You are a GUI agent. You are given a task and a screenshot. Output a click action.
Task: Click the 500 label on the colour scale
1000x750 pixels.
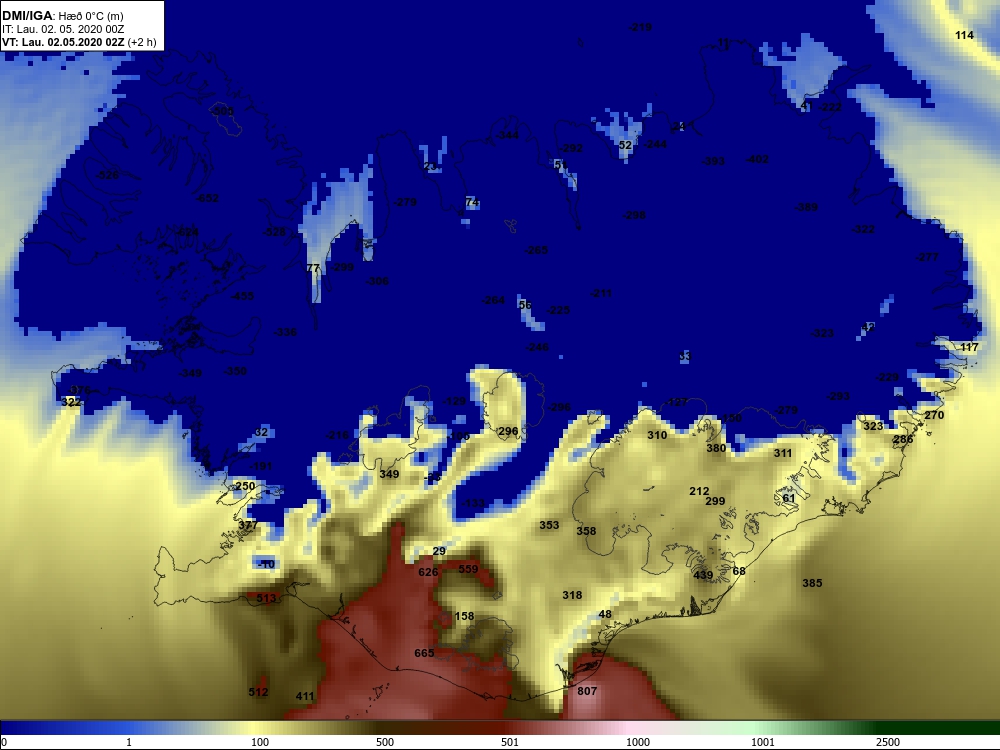click(385, 742)
